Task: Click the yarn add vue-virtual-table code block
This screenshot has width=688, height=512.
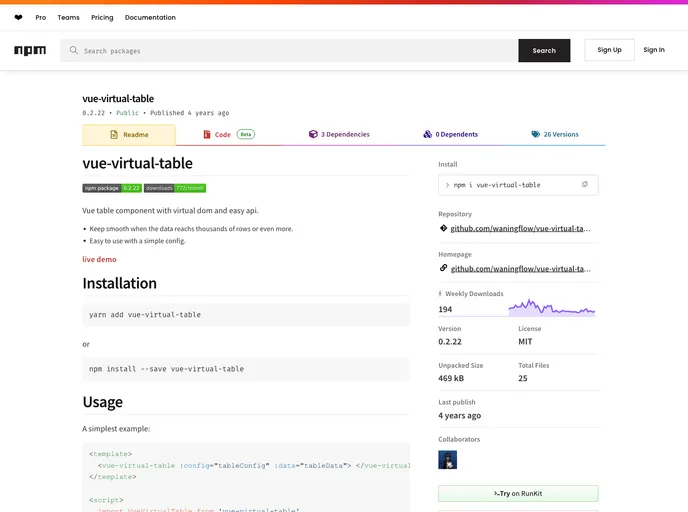Action: pos(246,315)
